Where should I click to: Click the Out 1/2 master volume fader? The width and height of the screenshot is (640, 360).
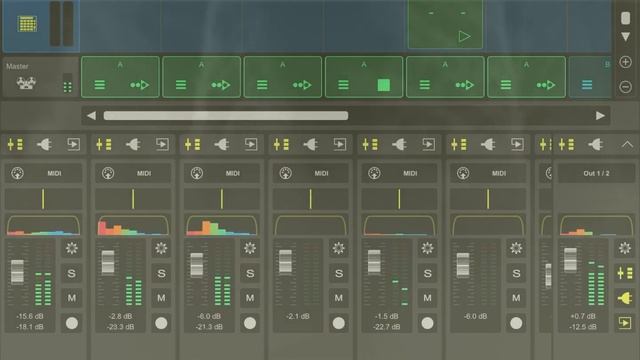570,260
